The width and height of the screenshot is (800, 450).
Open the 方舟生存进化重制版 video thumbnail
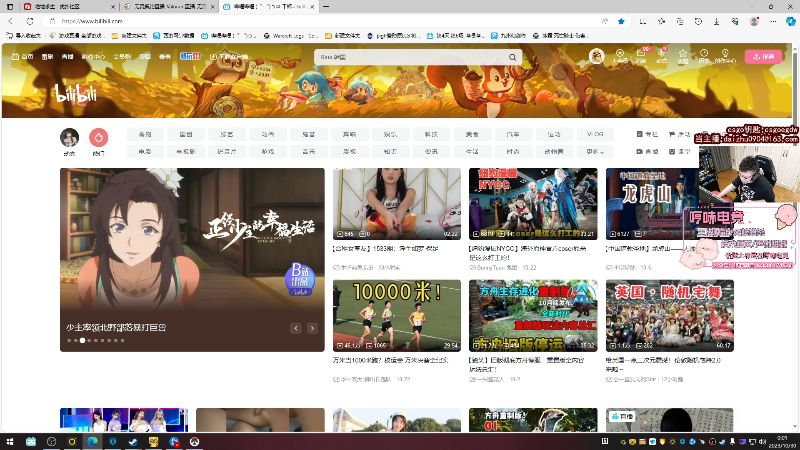[x=533, y=315]
